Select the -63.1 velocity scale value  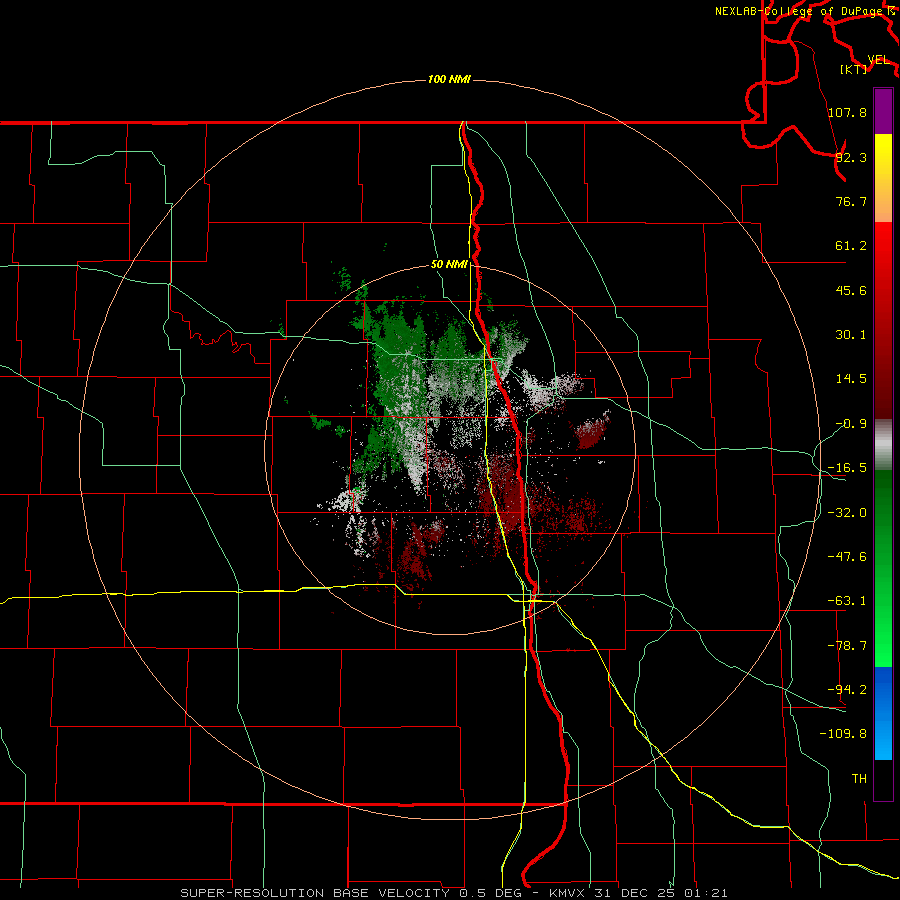(847, 601)
